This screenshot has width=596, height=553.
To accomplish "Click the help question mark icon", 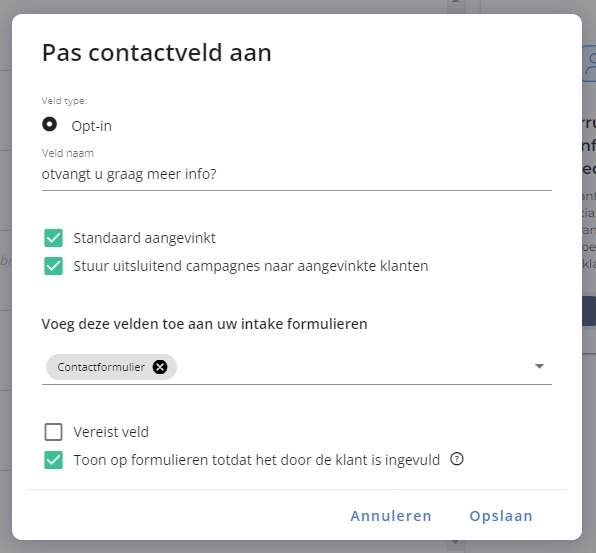I will [457, 459].
